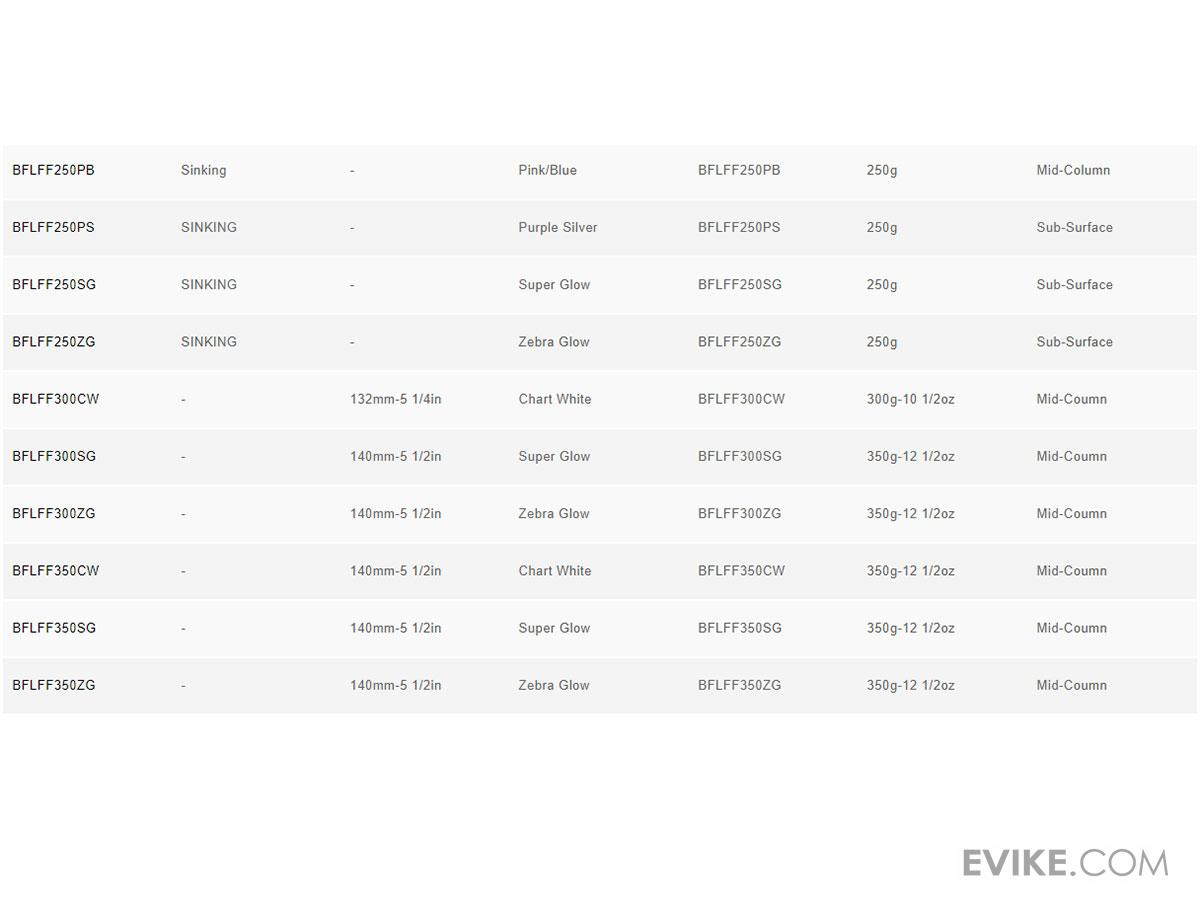Select Super Glow in the BFLFF250SG row
This screenshot has height=900, width=1200.
[x=554, y=285]
